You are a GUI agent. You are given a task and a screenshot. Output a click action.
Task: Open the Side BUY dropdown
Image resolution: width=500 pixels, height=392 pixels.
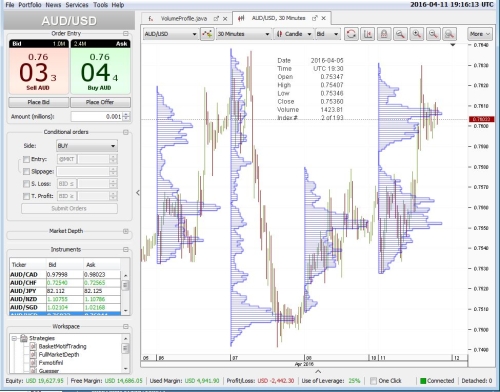tap(87, 146)
